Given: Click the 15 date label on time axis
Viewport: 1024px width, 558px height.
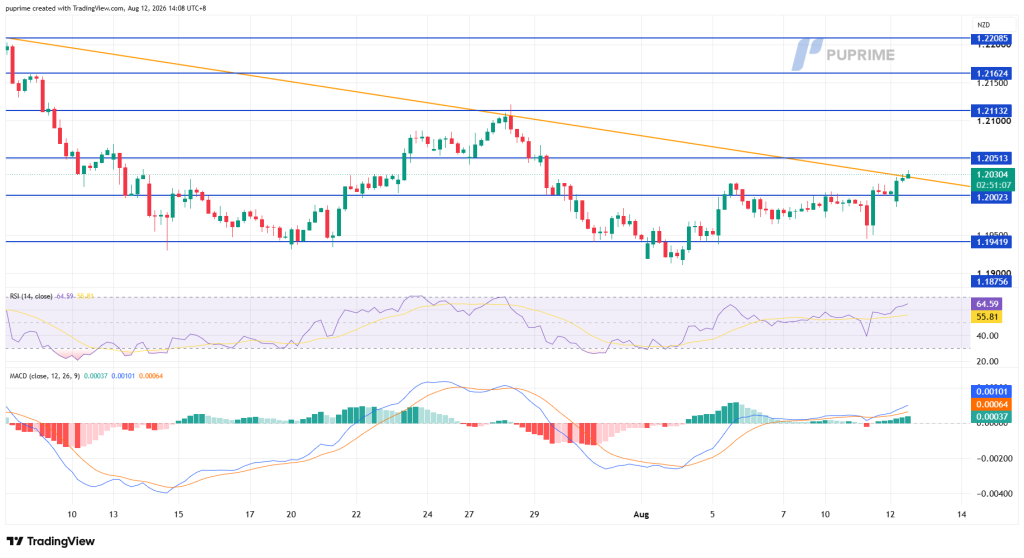Looking at the screenshot, I should (178, 515).
